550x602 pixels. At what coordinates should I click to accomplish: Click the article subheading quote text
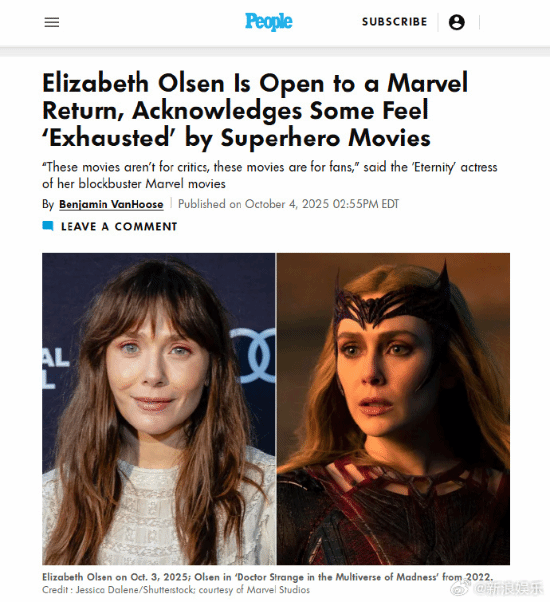pyautogui.click(x=269, y=175)
